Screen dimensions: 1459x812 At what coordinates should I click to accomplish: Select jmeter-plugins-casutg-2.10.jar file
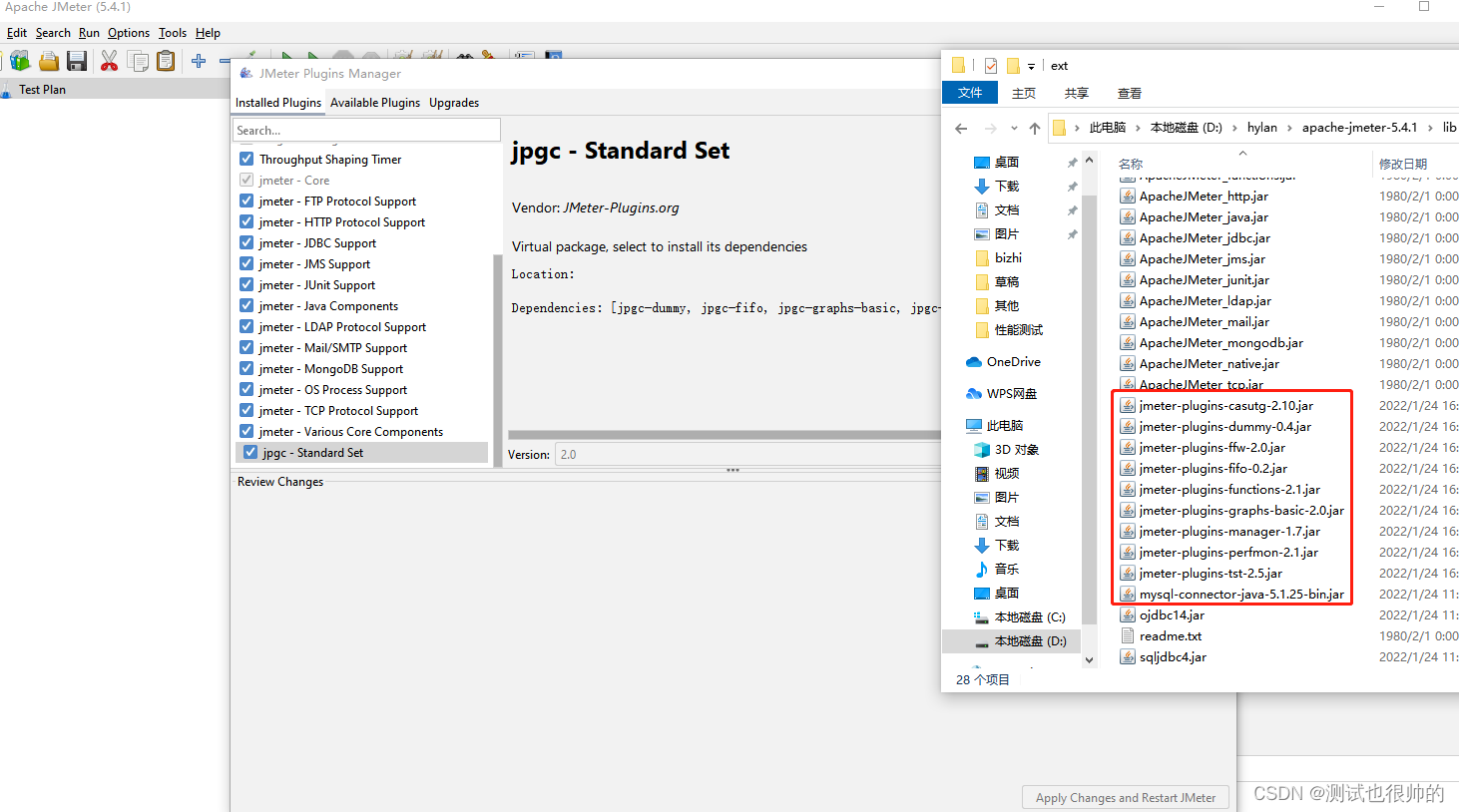click(x=1216, y=406)
